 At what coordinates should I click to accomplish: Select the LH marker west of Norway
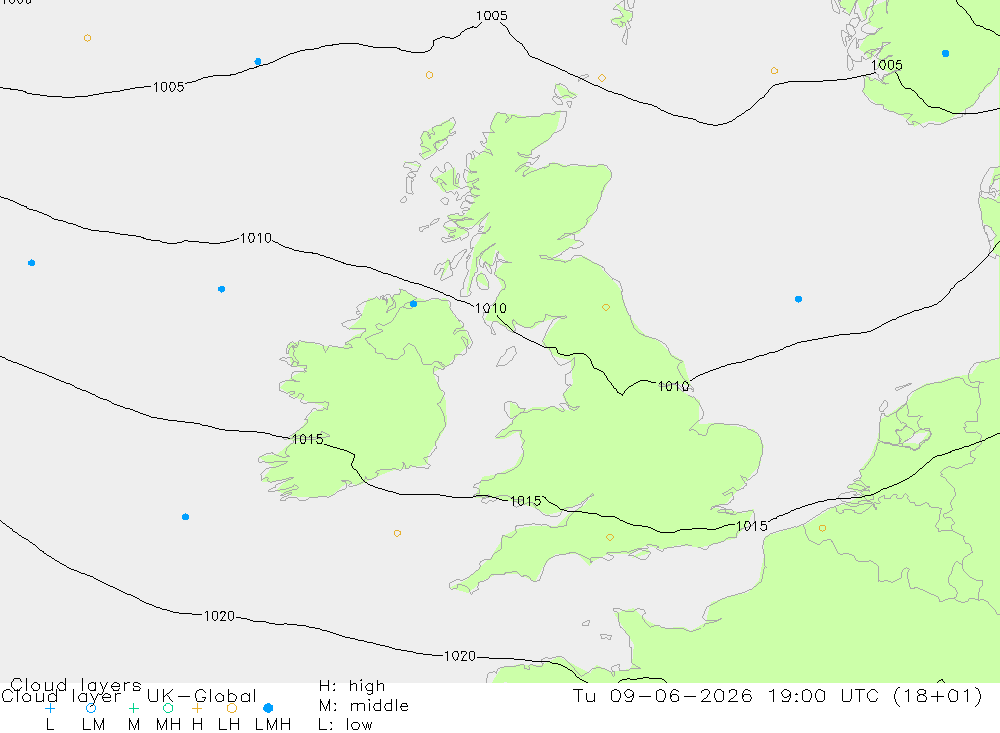coord(774,71)
